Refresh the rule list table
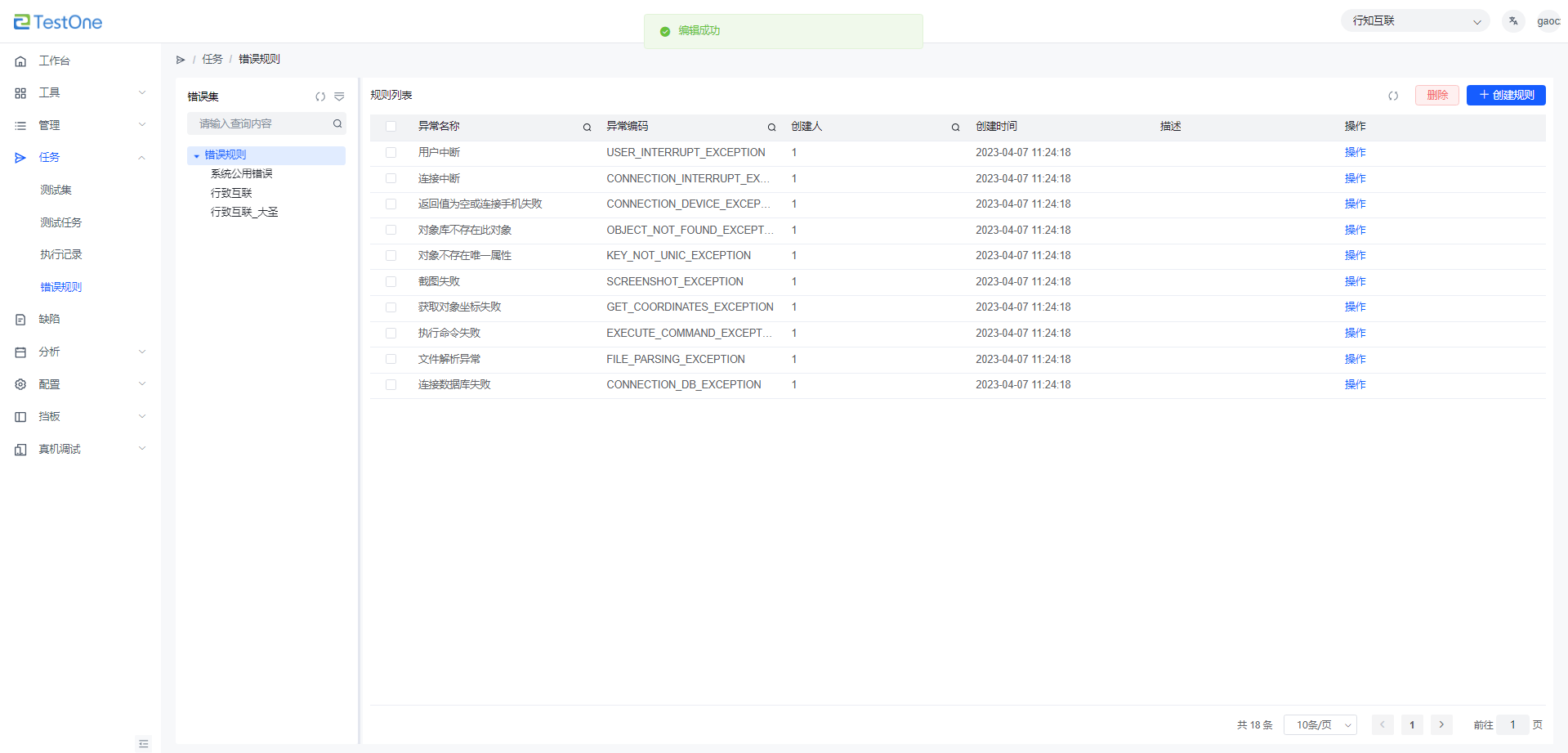The image size is (1568, 753). tap(1393, 96)
